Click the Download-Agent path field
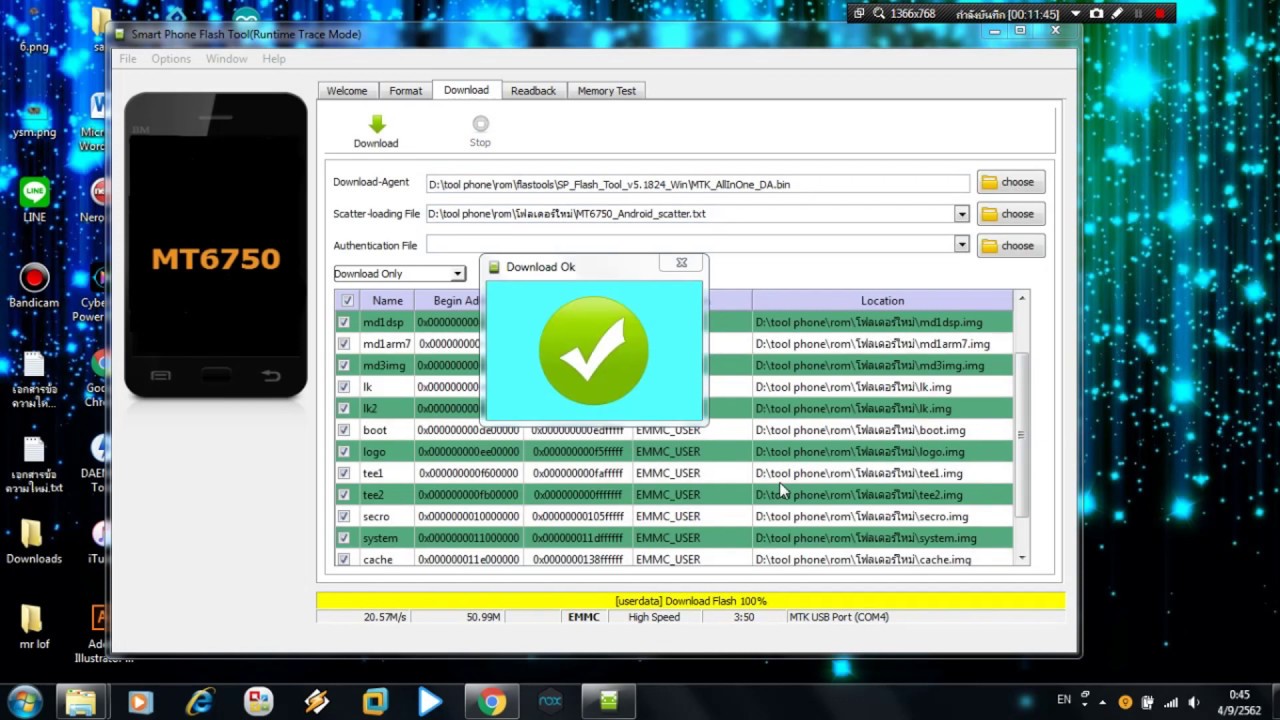This screenshot has width=1280, height=720. pyautogui.click(x=697, y=184)
